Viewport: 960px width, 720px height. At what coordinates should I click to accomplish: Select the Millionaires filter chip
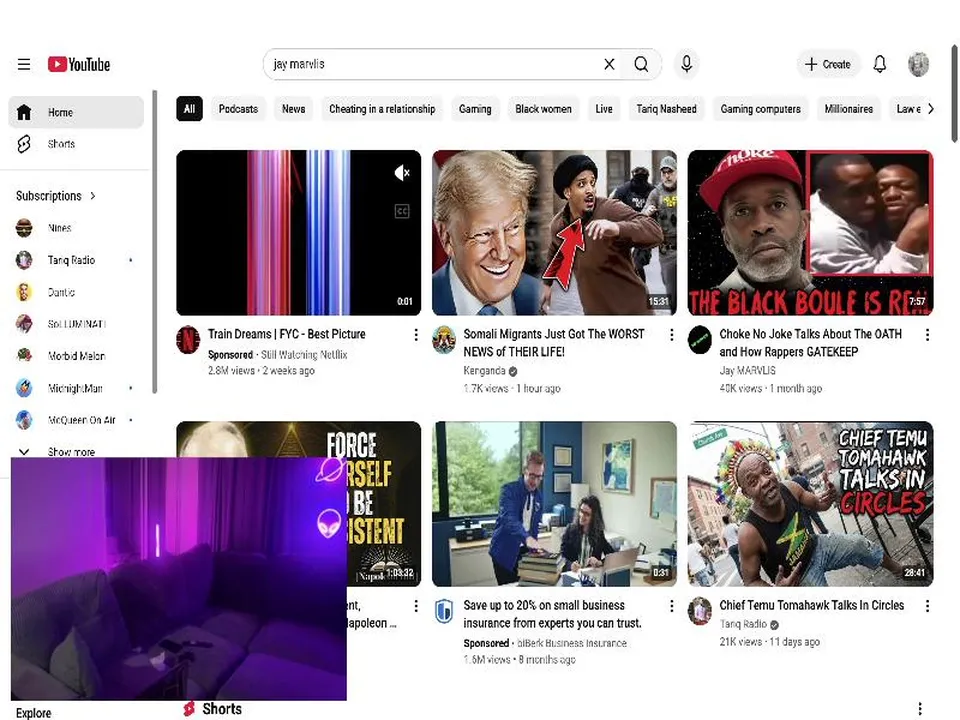click(849, 109)
